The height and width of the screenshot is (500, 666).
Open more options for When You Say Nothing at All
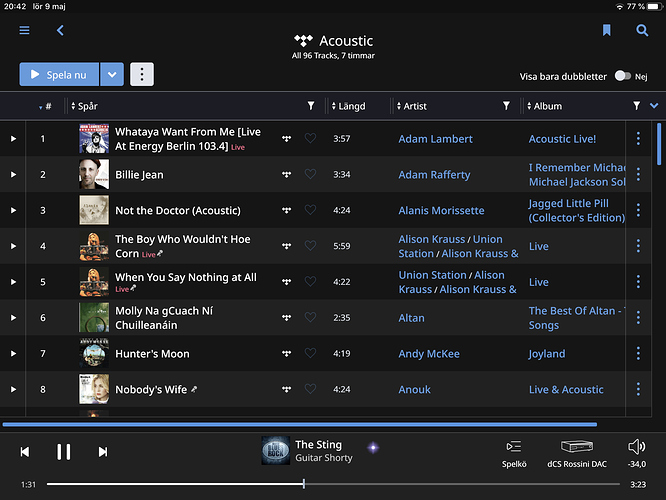[638, 282]
